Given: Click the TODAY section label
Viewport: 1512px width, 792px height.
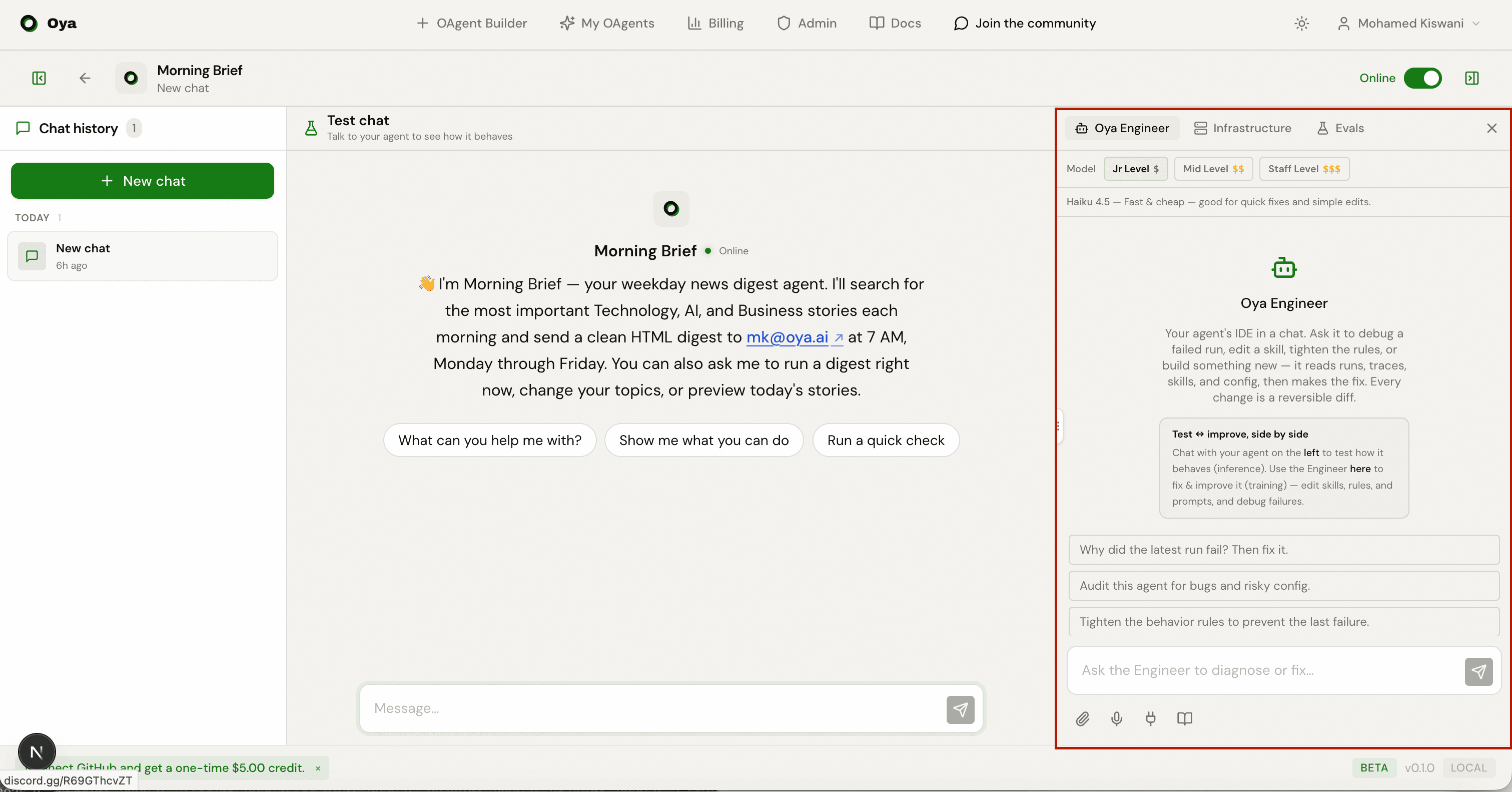Looking at the screenshot, I should pyautogui.click(x=33, y=218).
